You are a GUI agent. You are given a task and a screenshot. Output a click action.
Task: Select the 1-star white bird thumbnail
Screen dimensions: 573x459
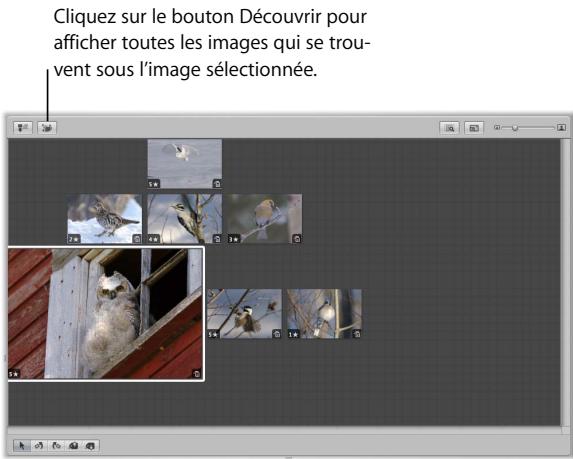(325, 314)
